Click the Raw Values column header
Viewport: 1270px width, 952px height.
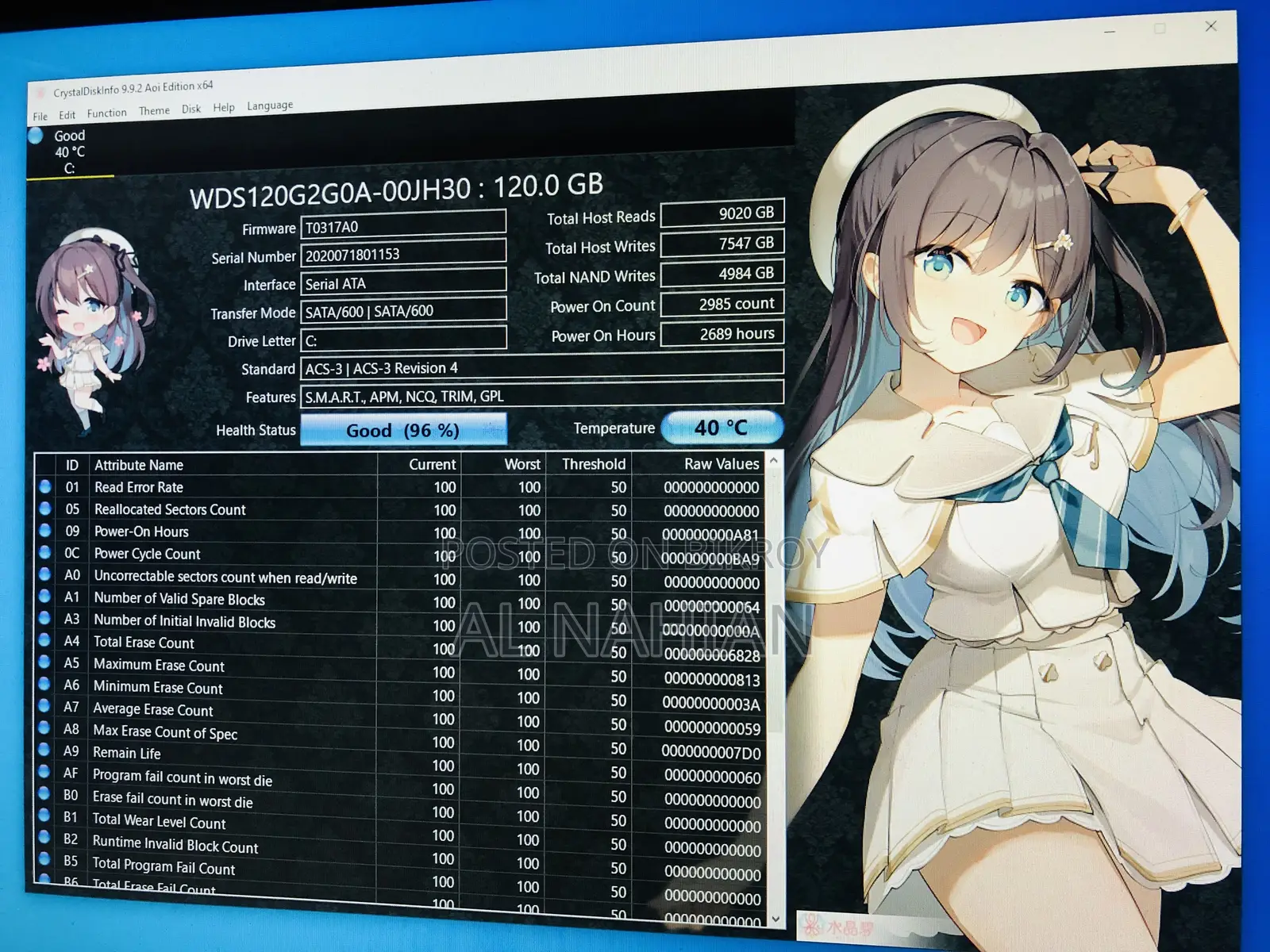point(722,463)
